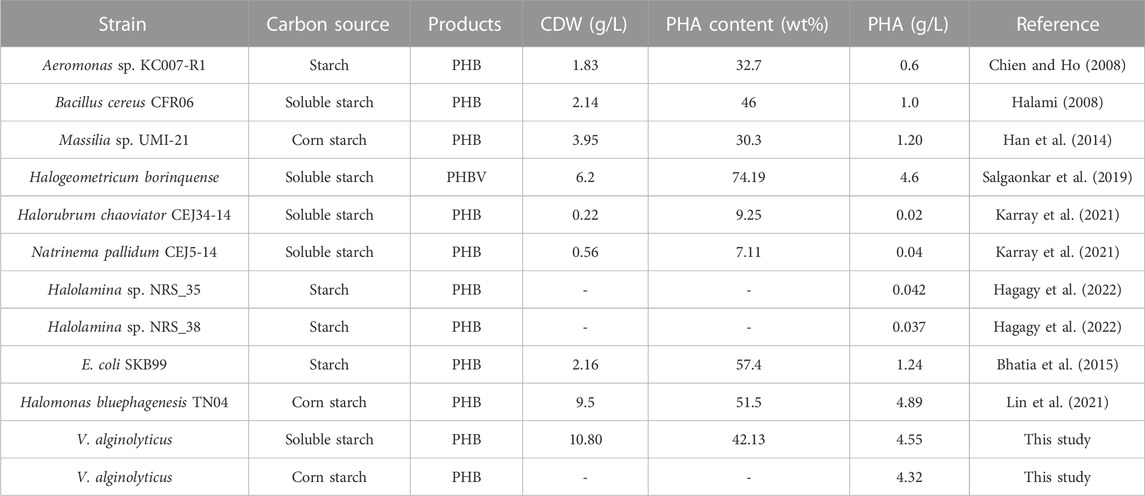The height and width of the screenshot is (496, 1145).
Task: Open the Bhatia et al. (2015) reference
Action: coord(1056,364)
